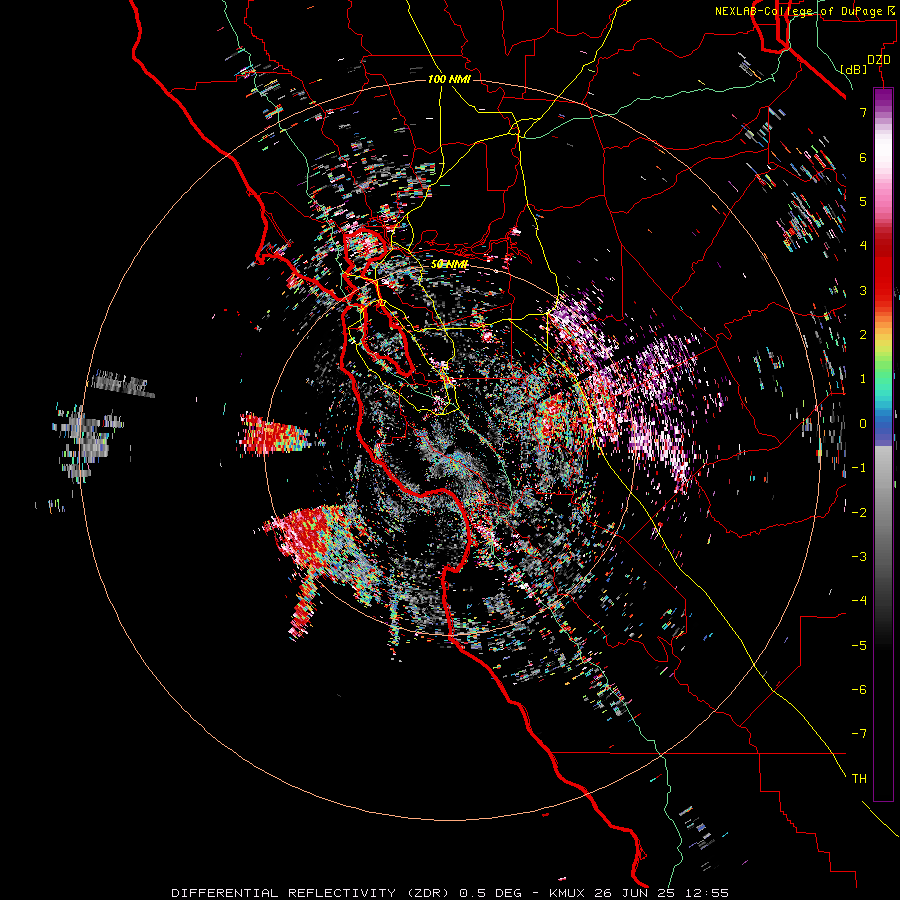Click the 4 value on the scale
Image resolution: width=900 pixels, height=900 pixels.
(x=863, y=246)
